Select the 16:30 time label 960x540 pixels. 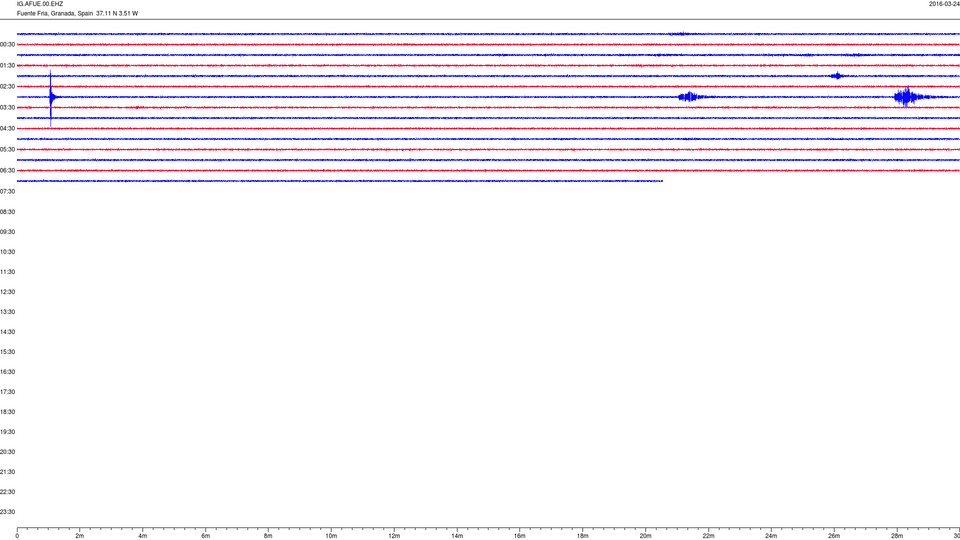click(7, 372)
